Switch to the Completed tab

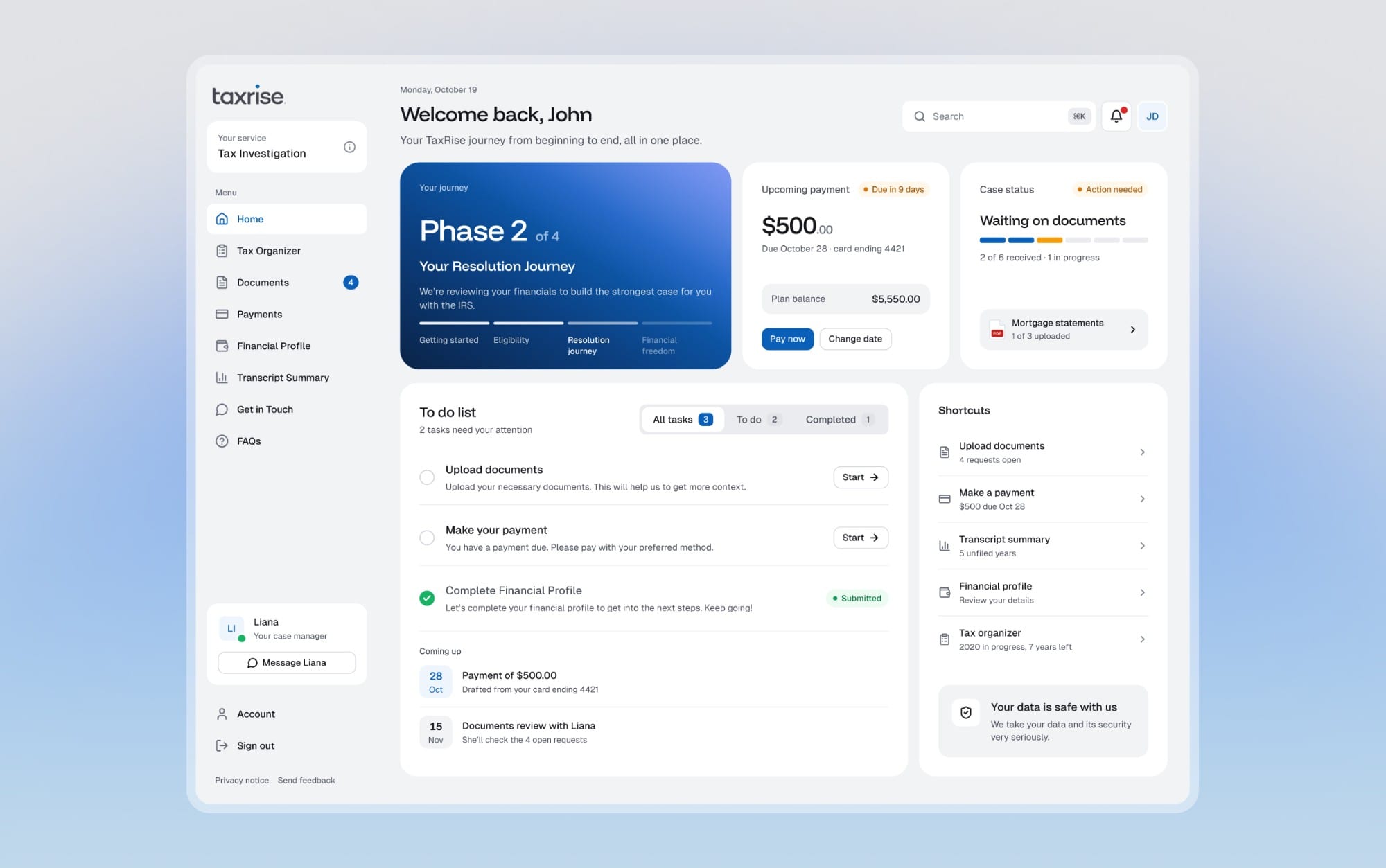(839, 419)
